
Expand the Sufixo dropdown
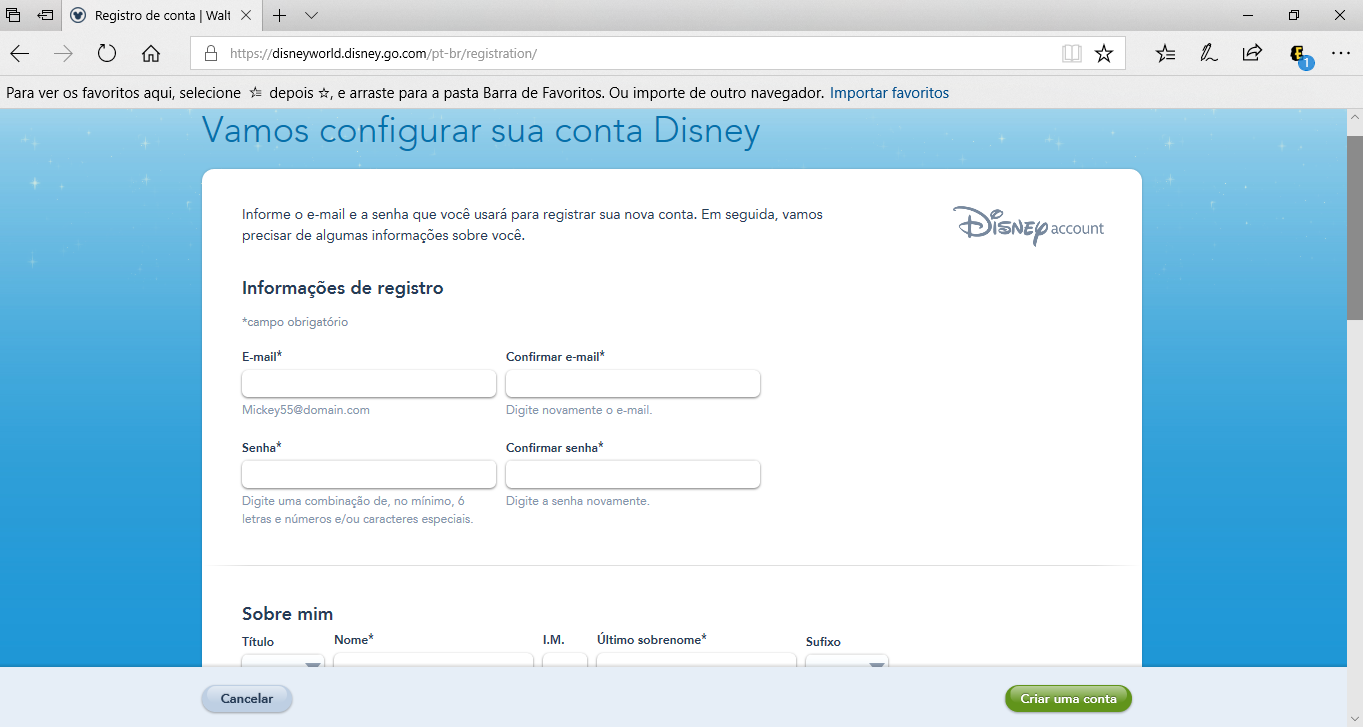pyautogui.click(x=847, y=661)
